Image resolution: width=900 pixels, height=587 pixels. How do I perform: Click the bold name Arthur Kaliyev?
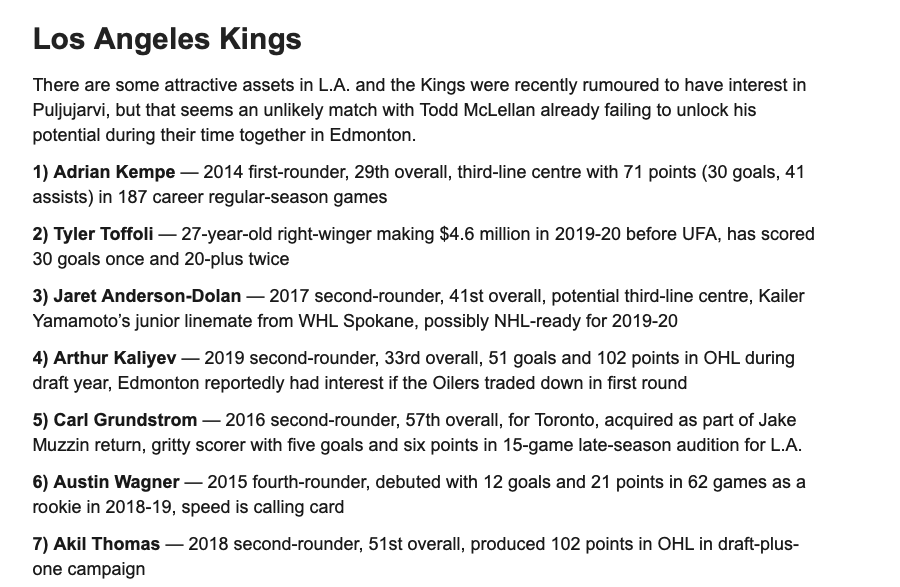115,358
